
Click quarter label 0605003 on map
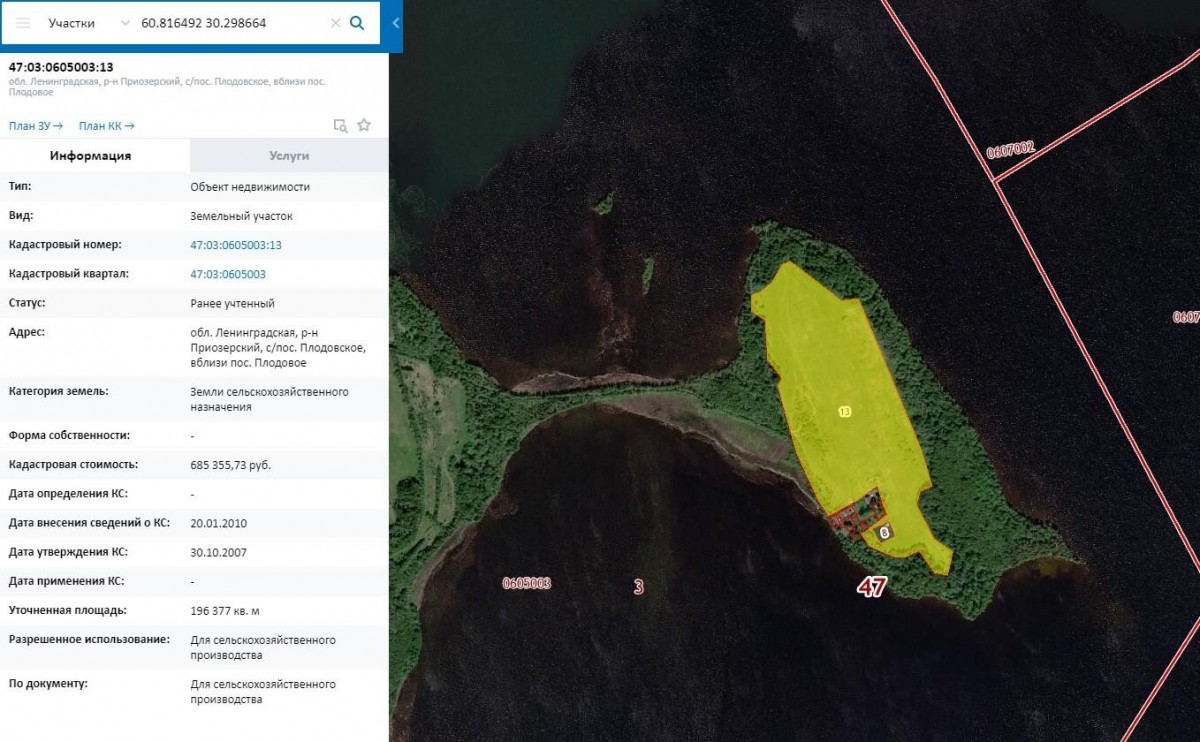point(526,583)
